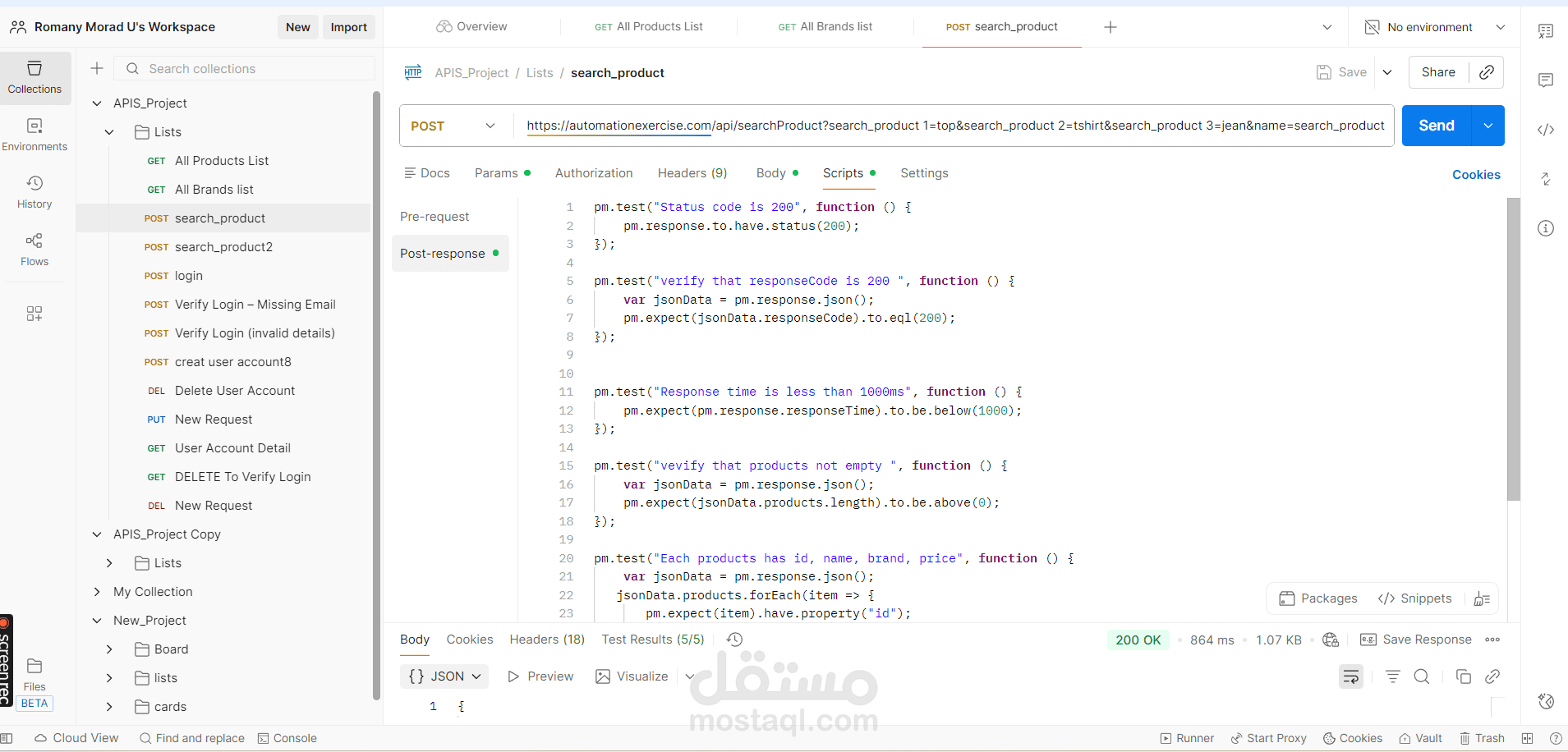Open the Save options dropdown arrow

1387,72
